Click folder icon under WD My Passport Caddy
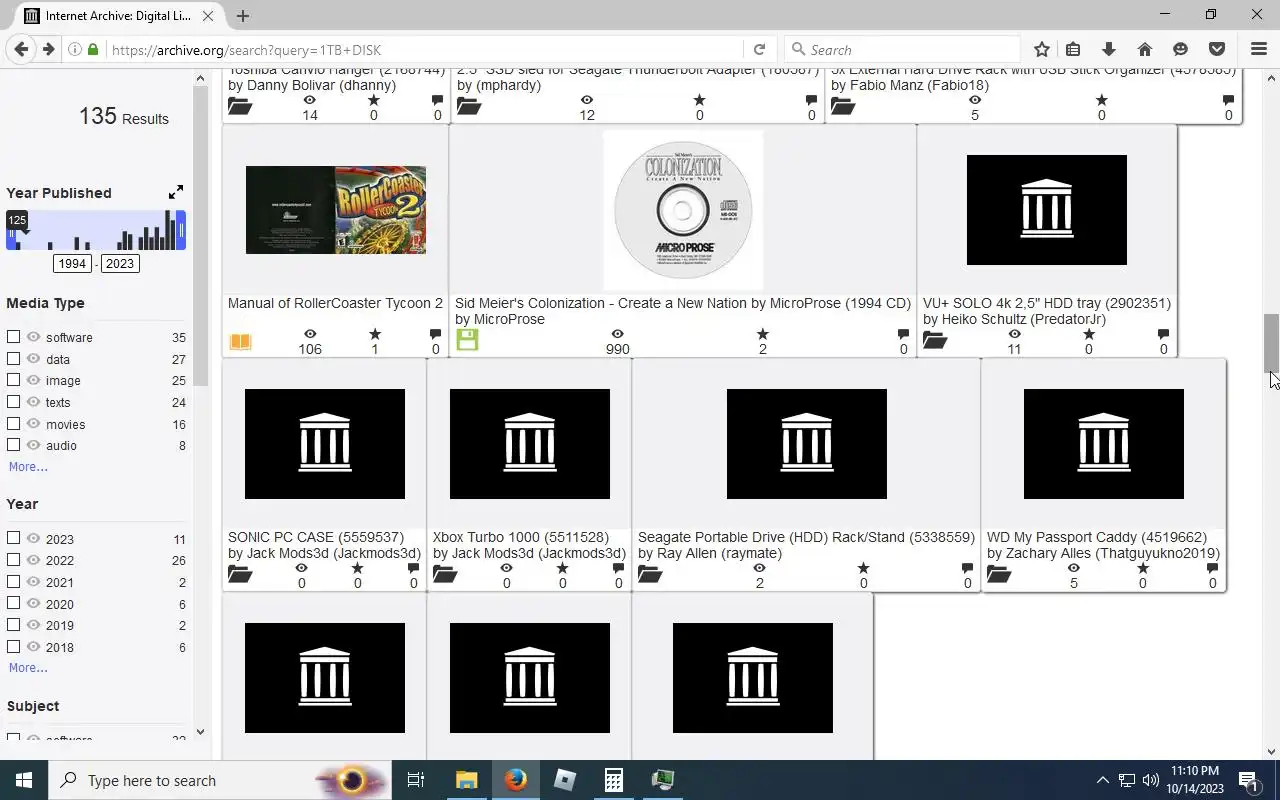 pos(999,575)
